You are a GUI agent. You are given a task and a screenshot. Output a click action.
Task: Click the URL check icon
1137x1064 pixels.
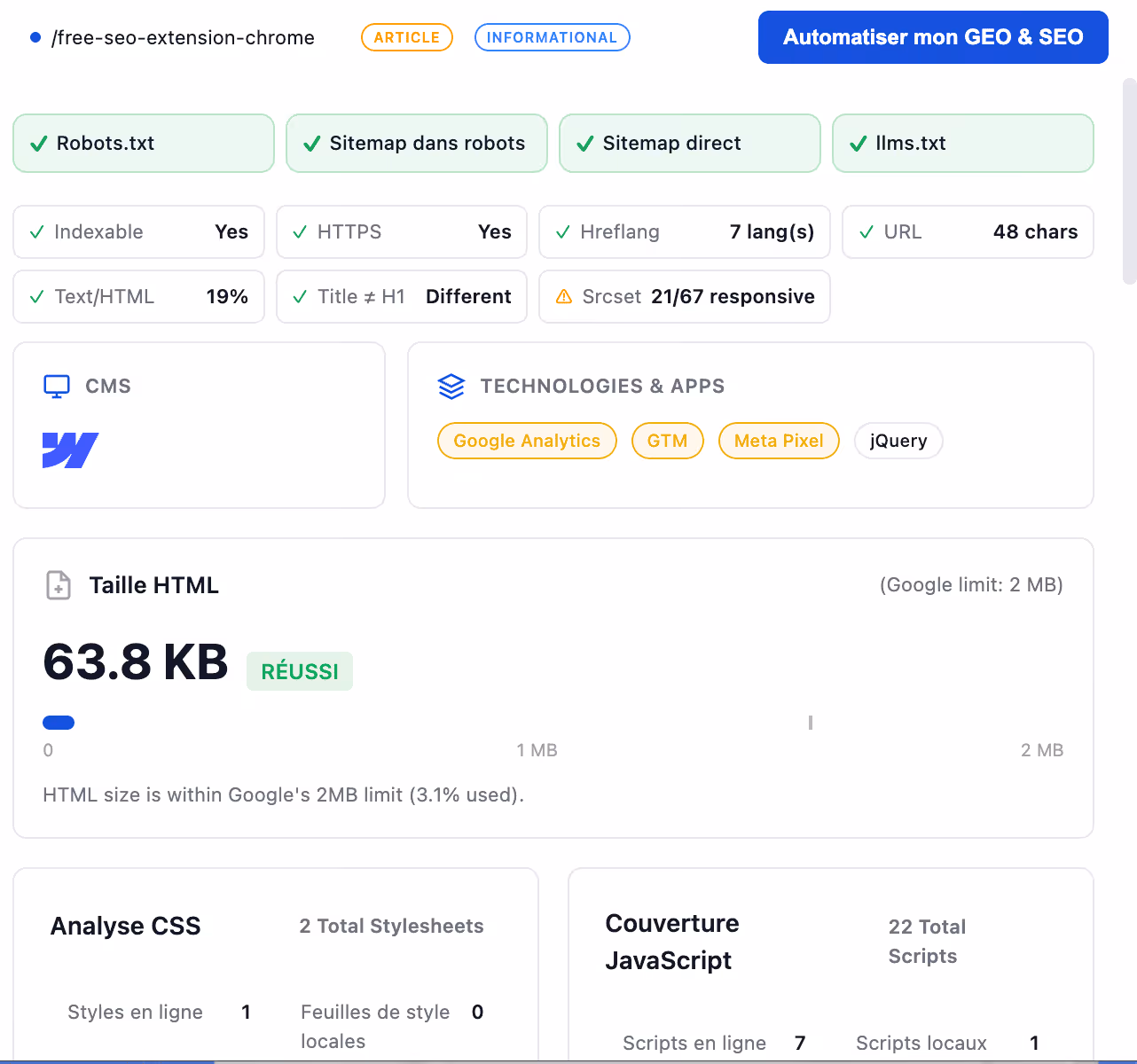tap(866, 232)
